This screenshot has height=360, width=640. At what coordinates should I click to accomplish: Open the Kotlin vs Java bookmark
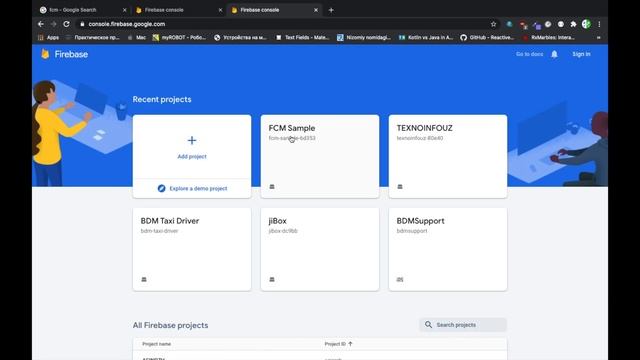tap(426, 38)
